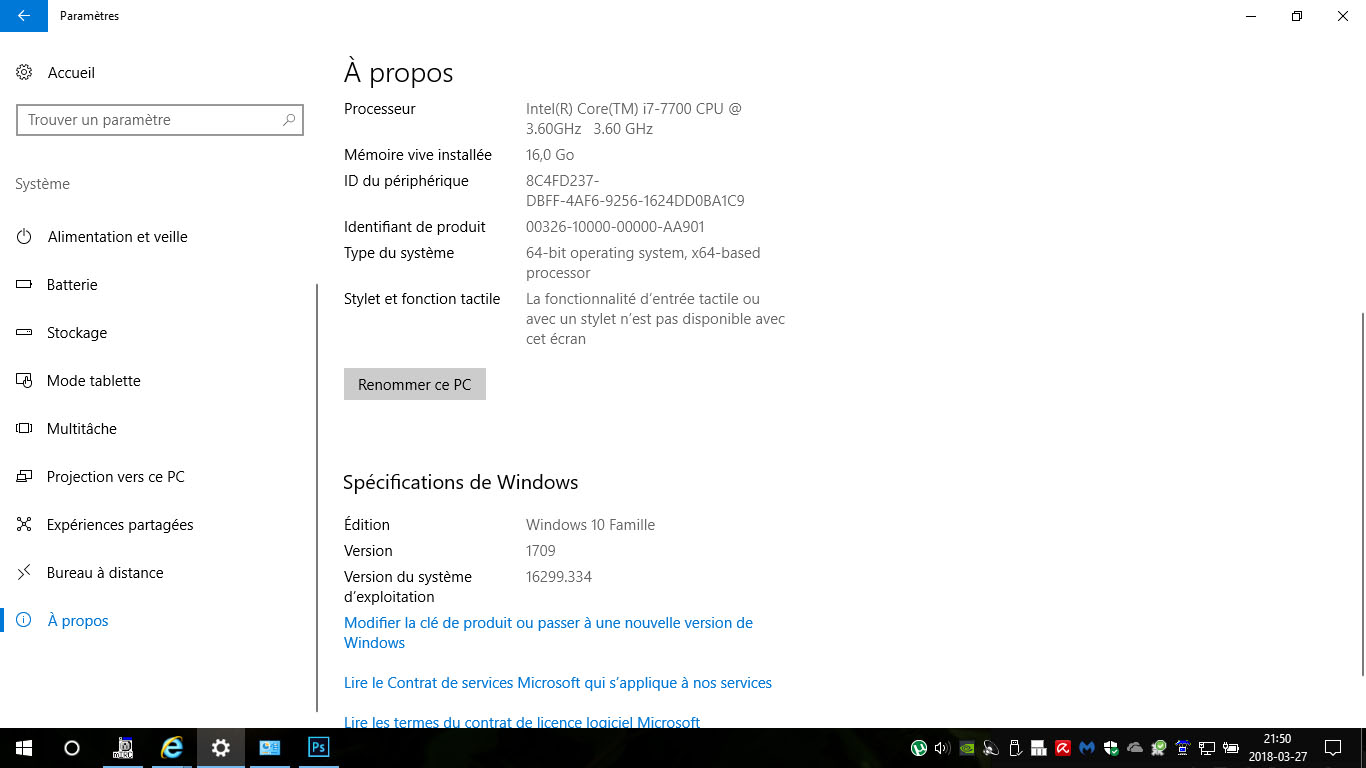Click the volume speaker tray icon
Screen dimensions: 1366x768
[941, 747]
